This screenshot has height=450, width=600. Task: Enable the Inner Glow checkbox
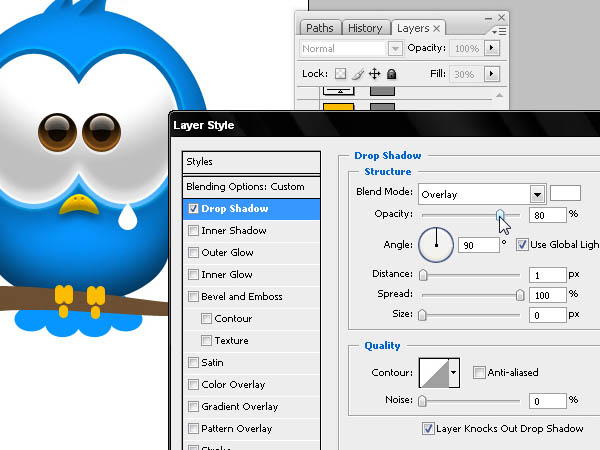pos(193,274)
